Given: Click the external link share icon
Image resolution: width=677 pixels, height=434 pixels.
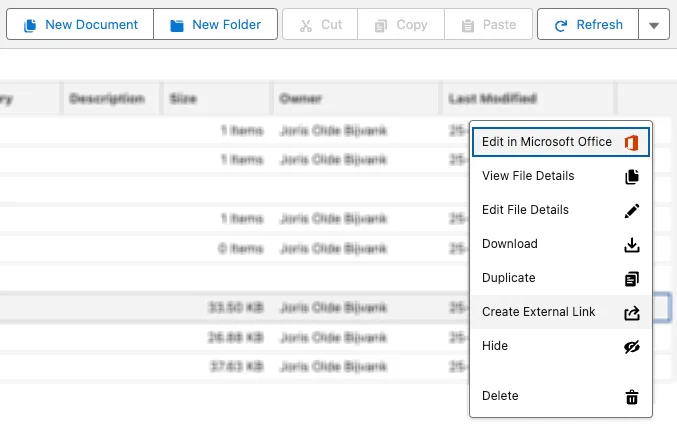Looking at the screenshot, I should pos(631,313).
